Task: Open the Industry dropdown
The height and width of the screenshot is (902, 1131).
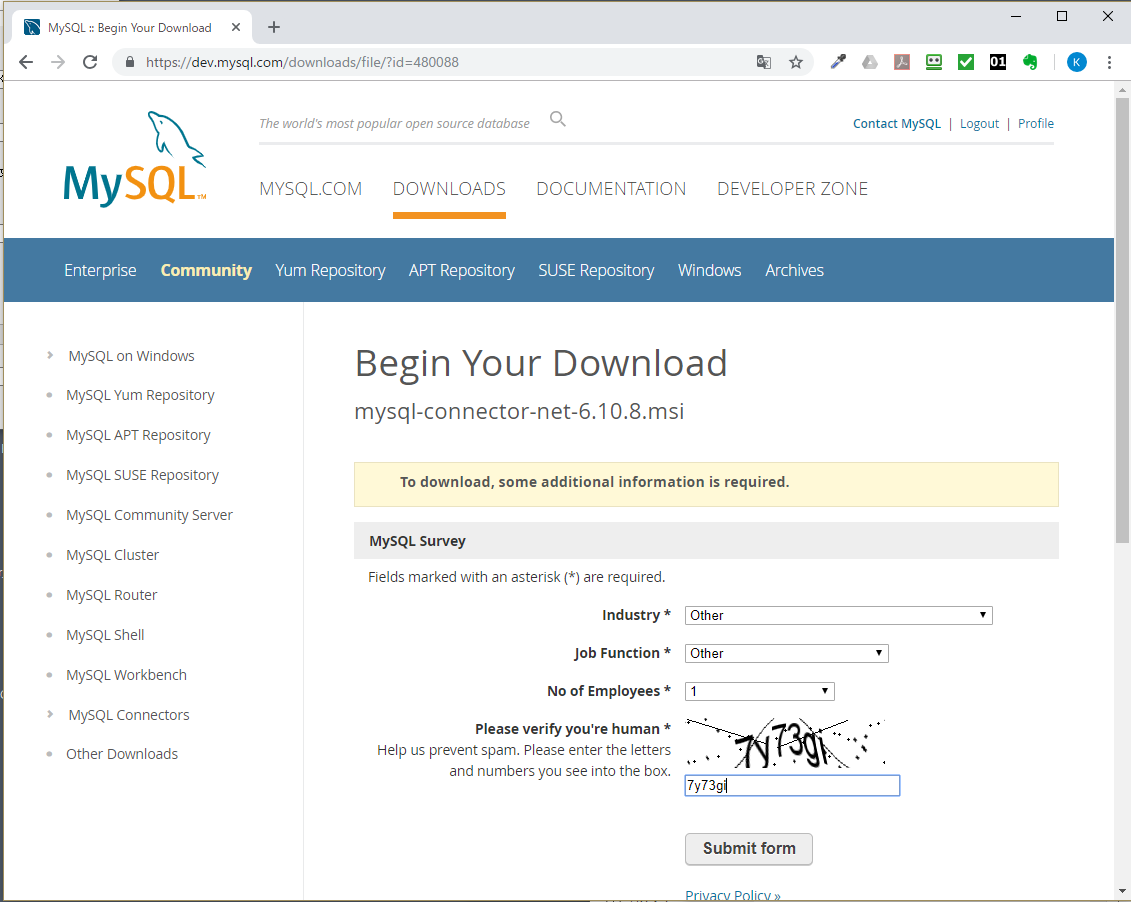Action: [x=838, y=615]
